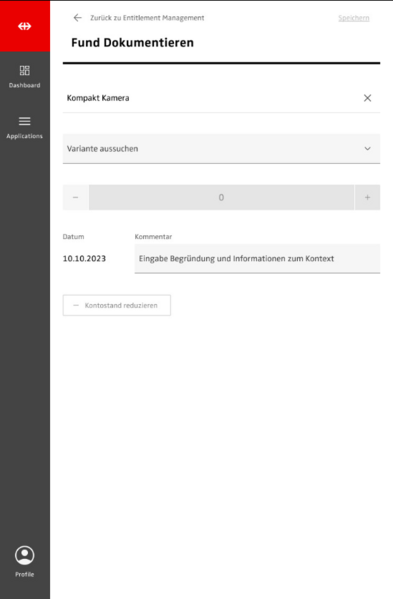The width and height of the screenshot is (393, 599).
Task: Click the red SBB logo
Action: 25,26
